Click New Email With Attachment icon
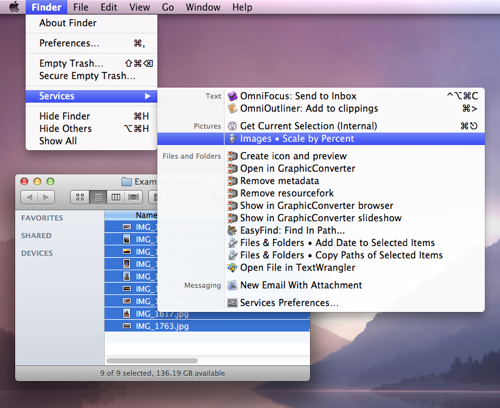The height and width of the screenshot is (408, 500). pyautogui.click(x=232, y=285)
